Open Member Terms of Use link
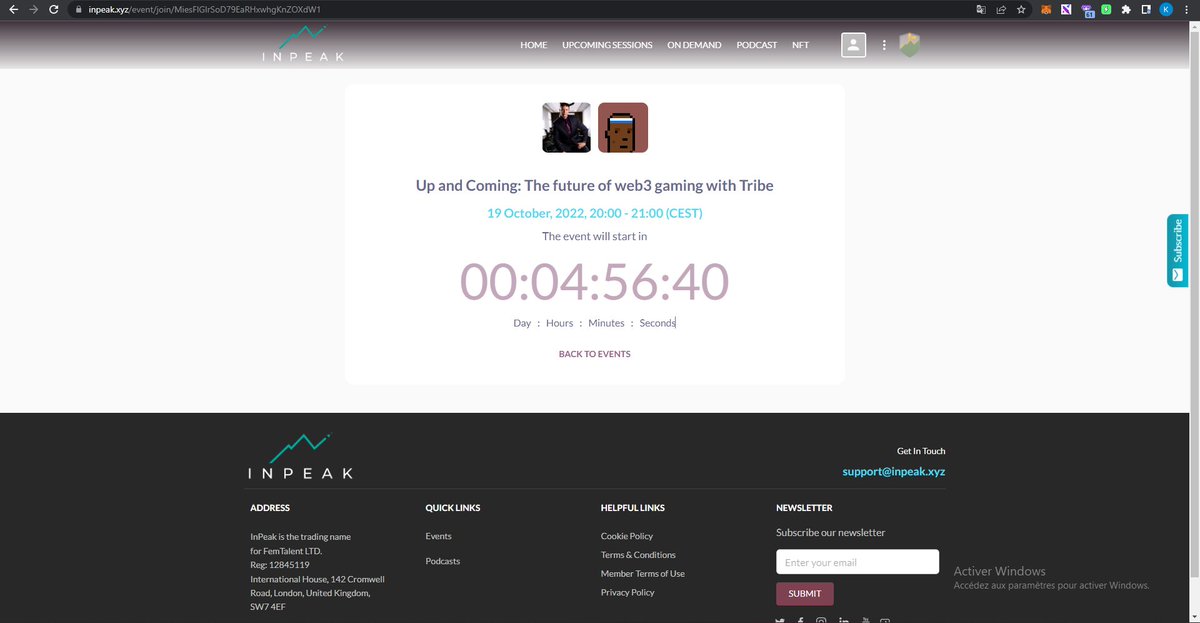Image resolution: width=1200 pixels, height=623 pixels. tap(643, 574)
